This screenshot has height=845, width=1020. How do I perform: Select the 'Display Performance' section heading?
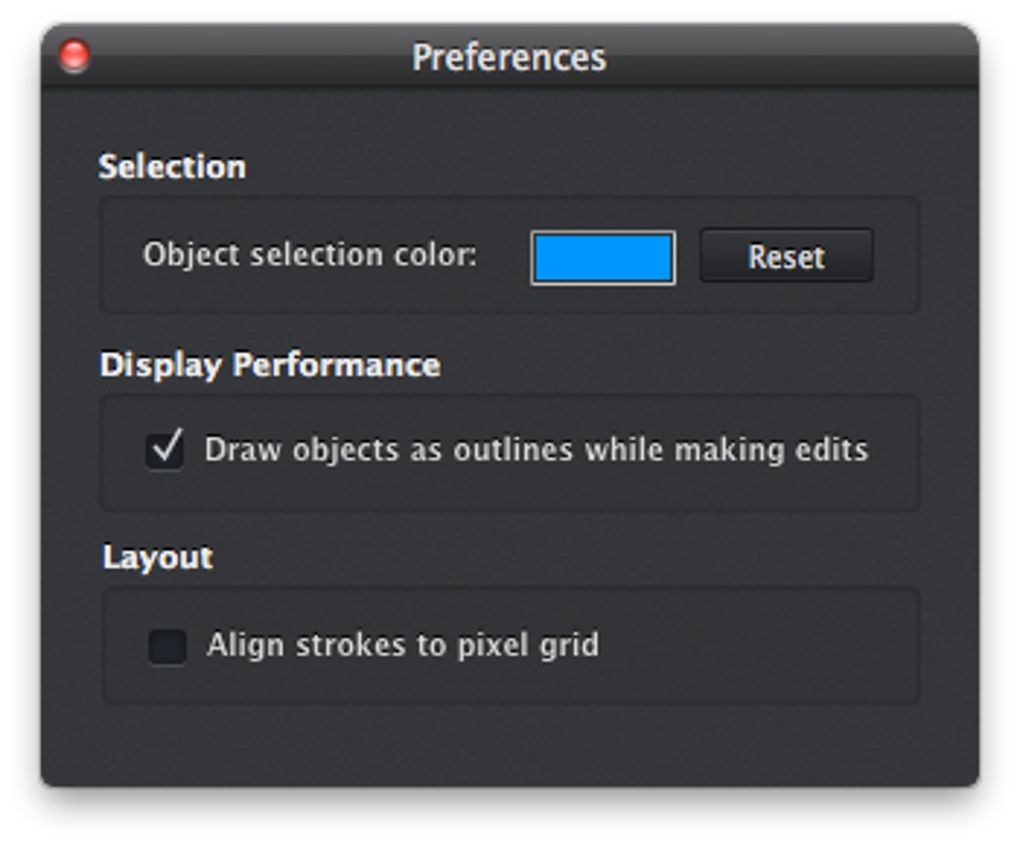pyautogui.click(x=270, y=364)
